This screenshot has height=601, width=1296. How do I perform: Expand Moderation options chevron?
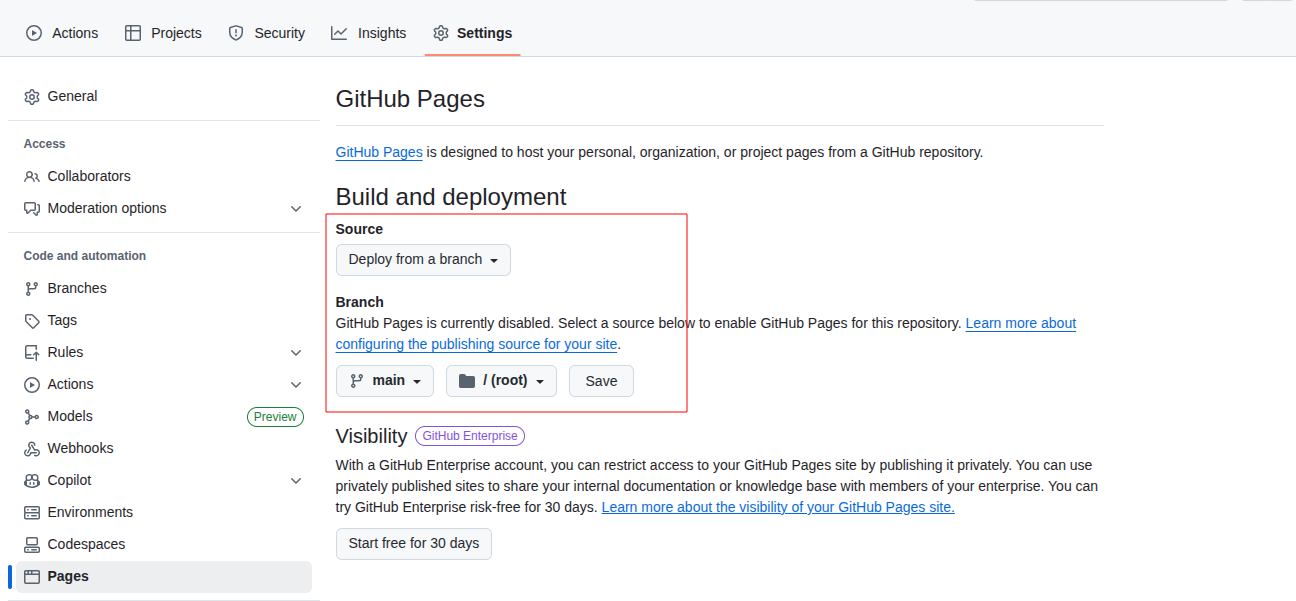(296, 209)
